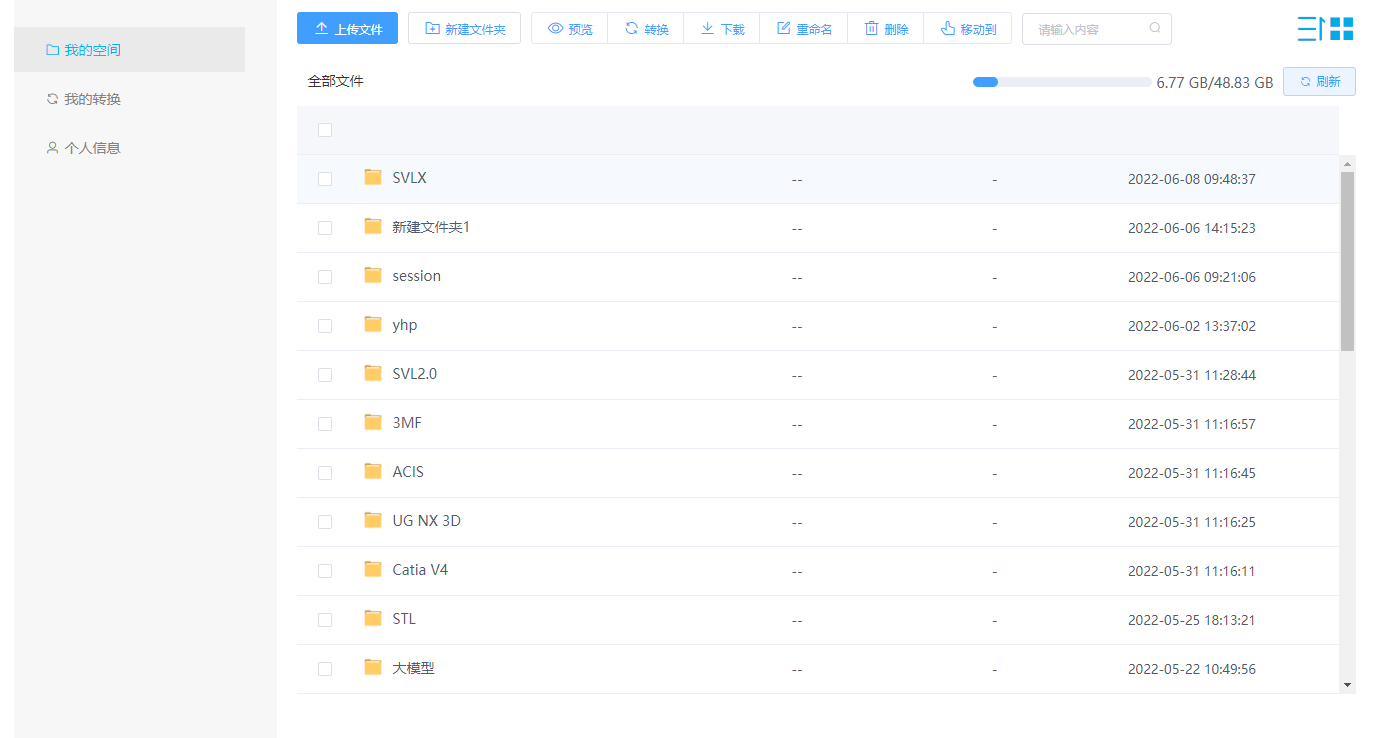Click the delete (删除) trash icon

pyautogui.click(x=871, y=29)
